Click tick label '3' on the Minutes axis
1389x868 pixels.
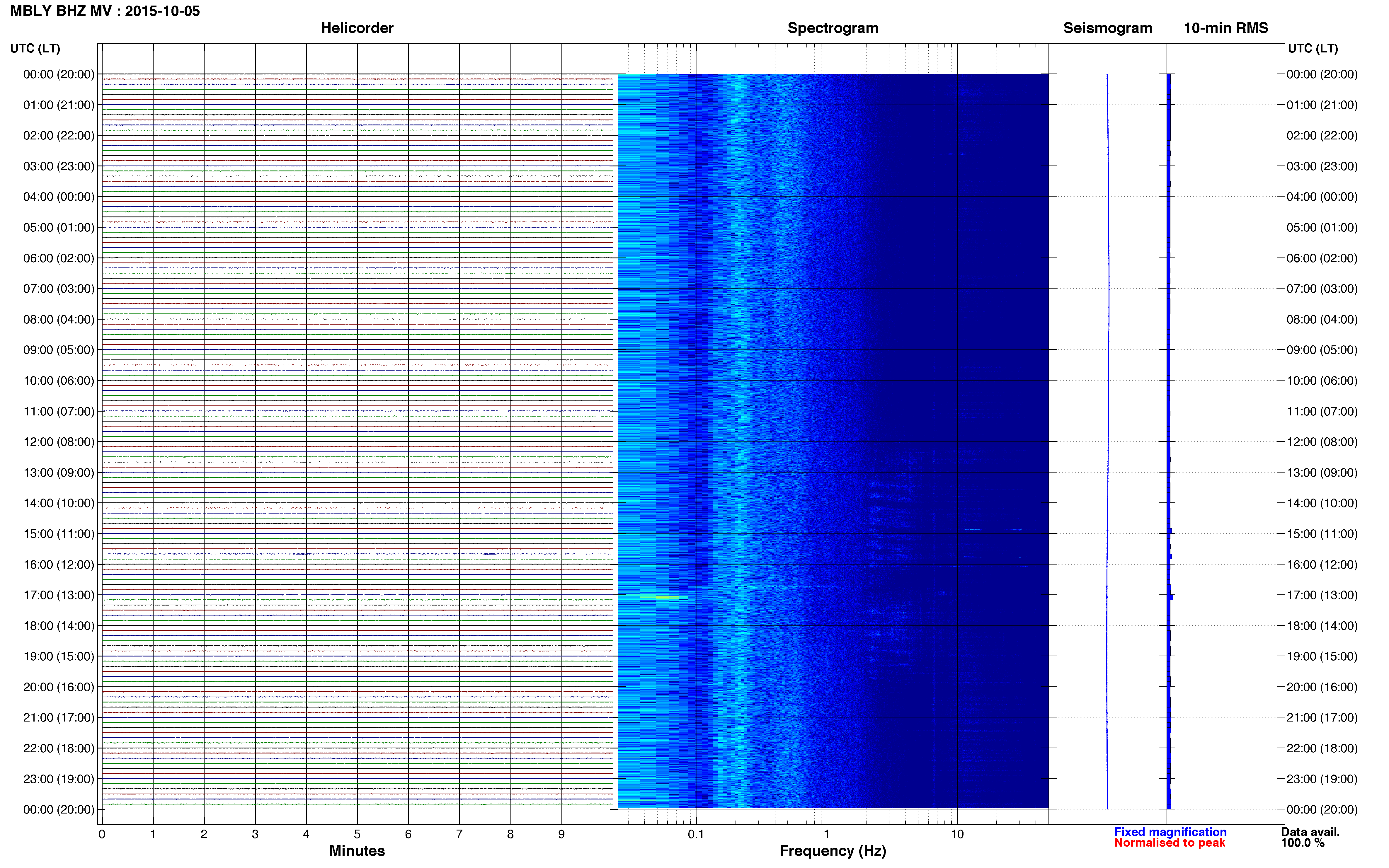coord(255,834)
